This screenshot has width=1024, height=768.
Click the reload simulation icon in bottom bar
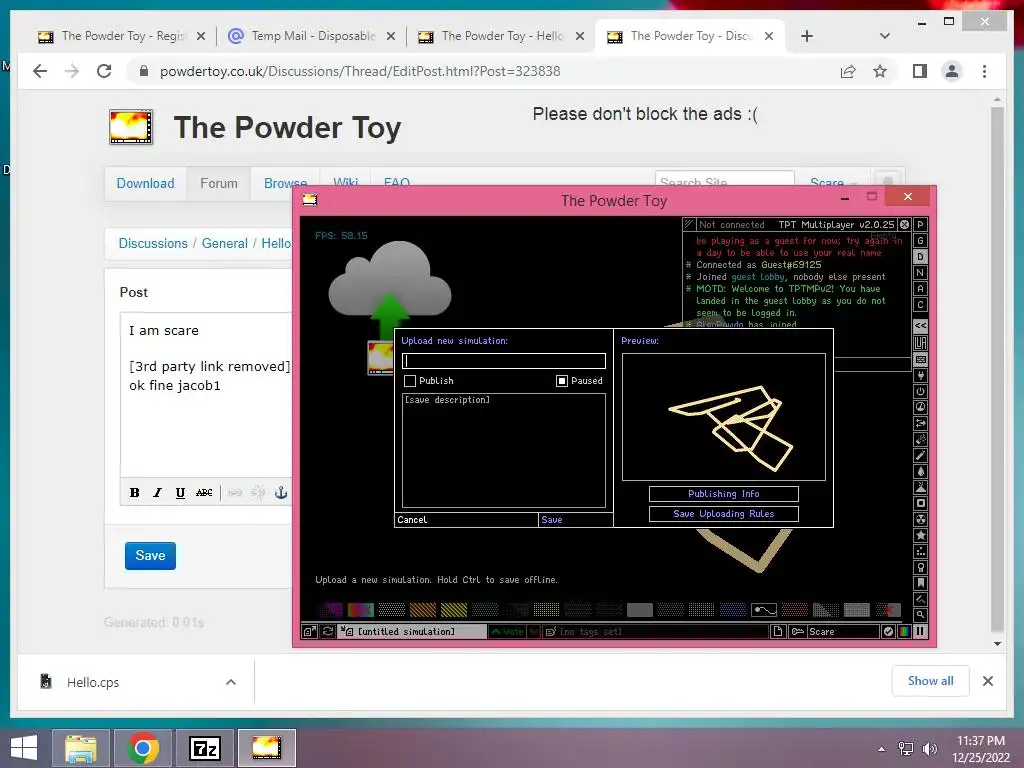click(x=328, y=632)
